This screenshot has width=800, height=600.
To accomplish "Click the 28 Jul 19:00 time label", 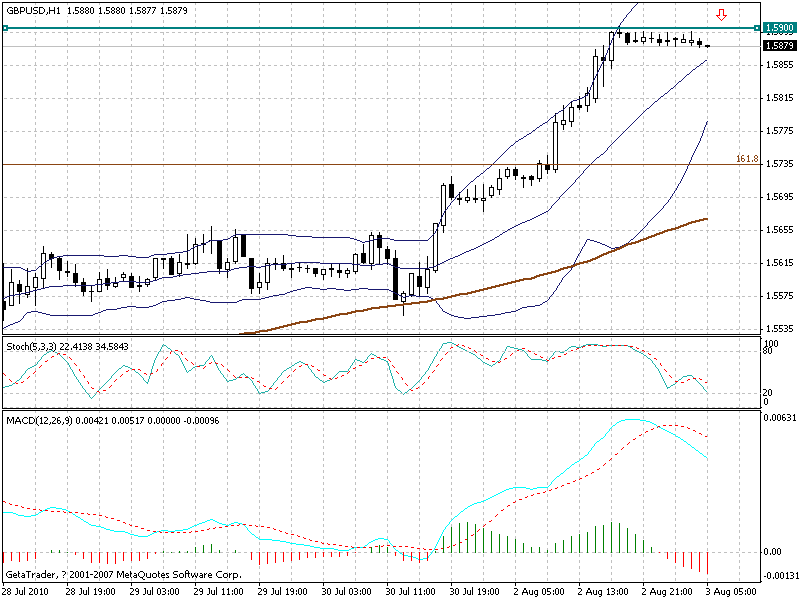I will (90, 592).
